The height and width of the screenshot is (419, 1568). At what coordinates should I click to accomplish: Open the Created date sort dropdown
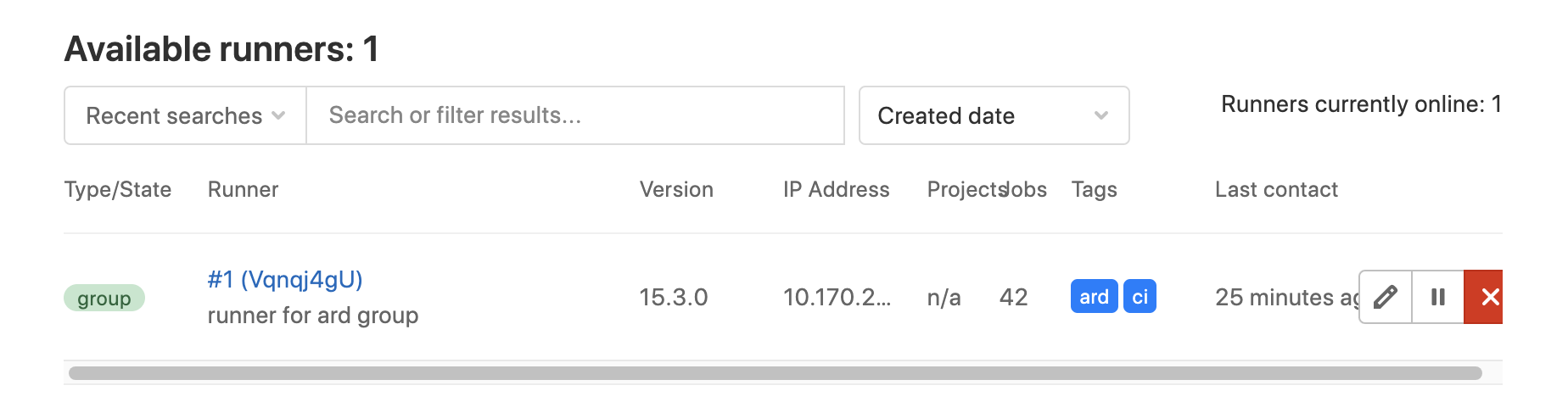[994, 115]
